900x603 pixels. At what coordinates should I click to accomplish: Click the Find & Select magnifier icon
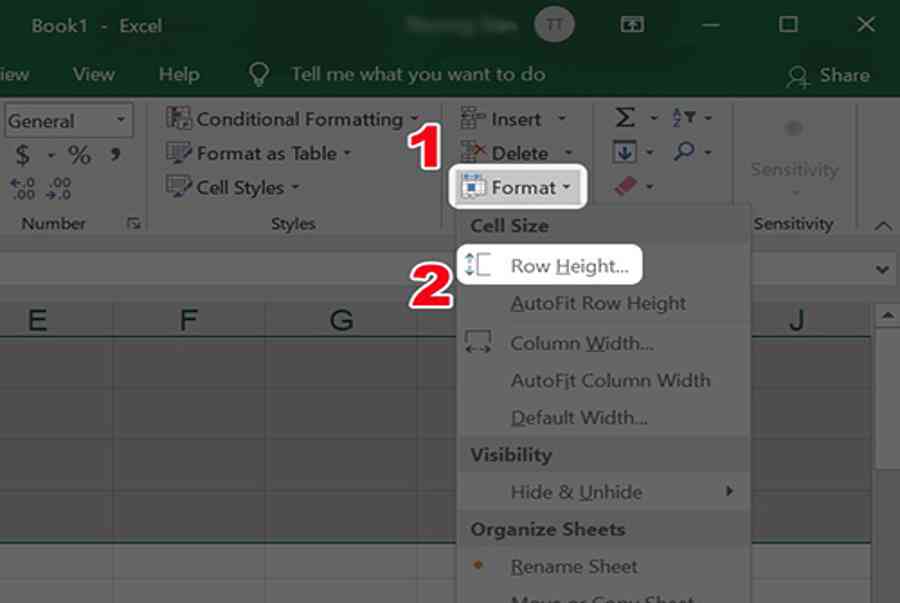(684, 151)
